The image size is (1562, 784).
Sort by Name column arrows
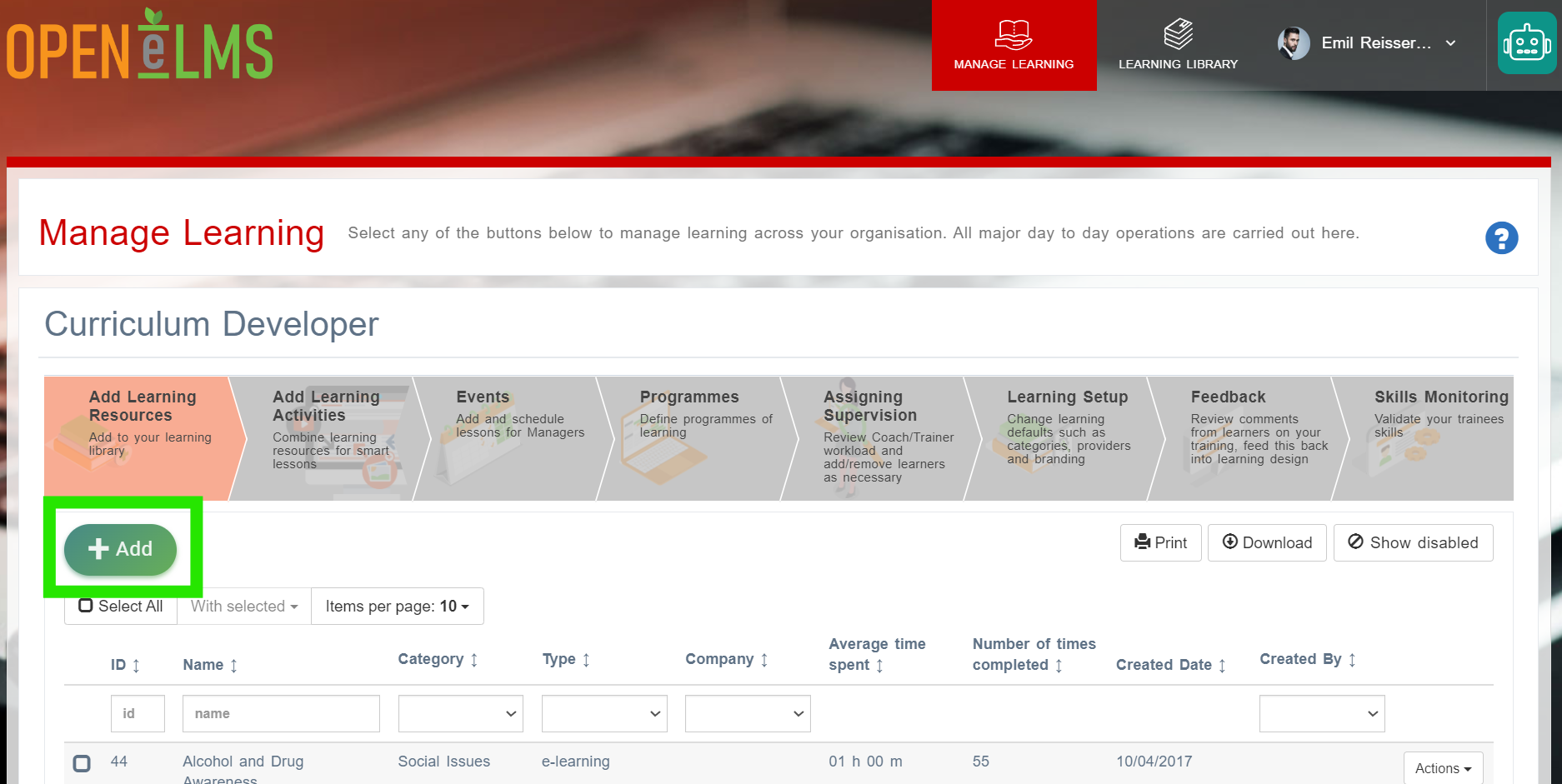pyautogui.click(x=233, y=665)
